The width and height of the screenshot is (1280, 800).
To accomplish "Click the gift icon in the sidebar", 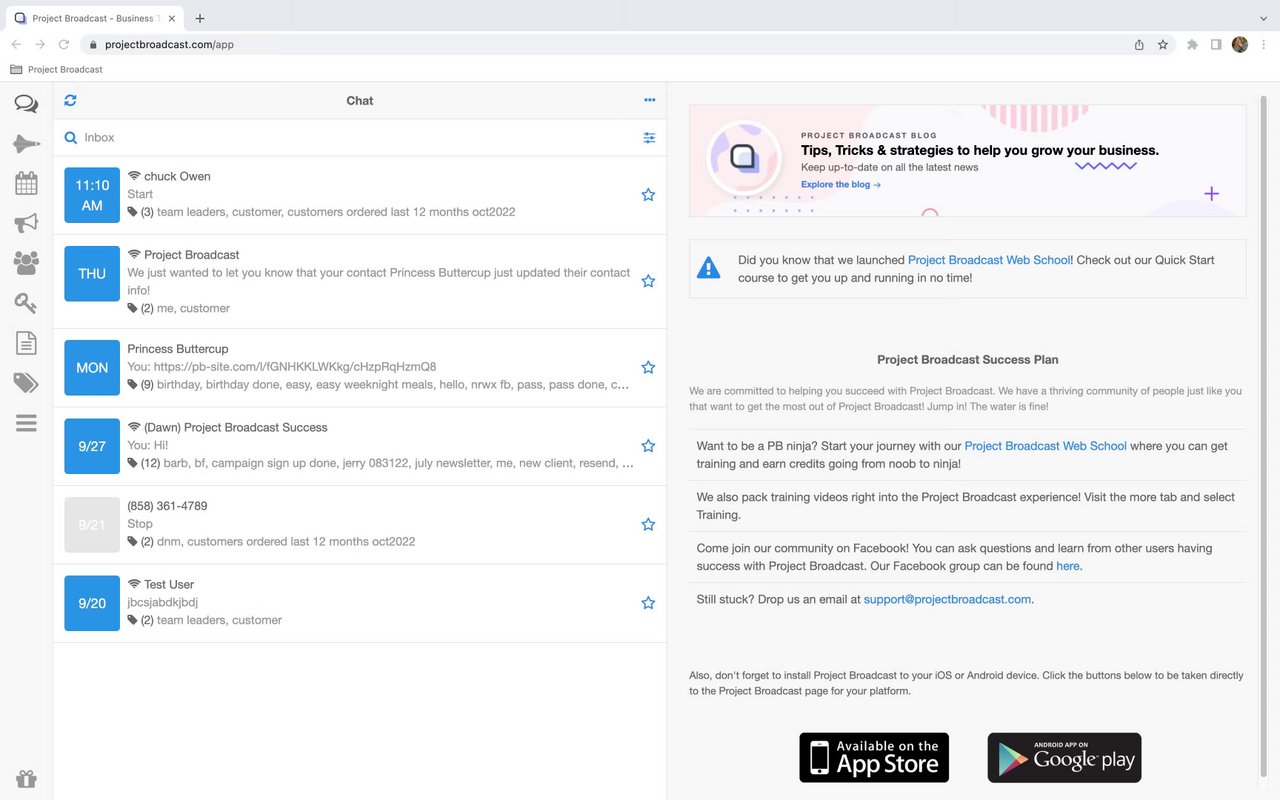I will pyautogui.click(x=26, y=778).
